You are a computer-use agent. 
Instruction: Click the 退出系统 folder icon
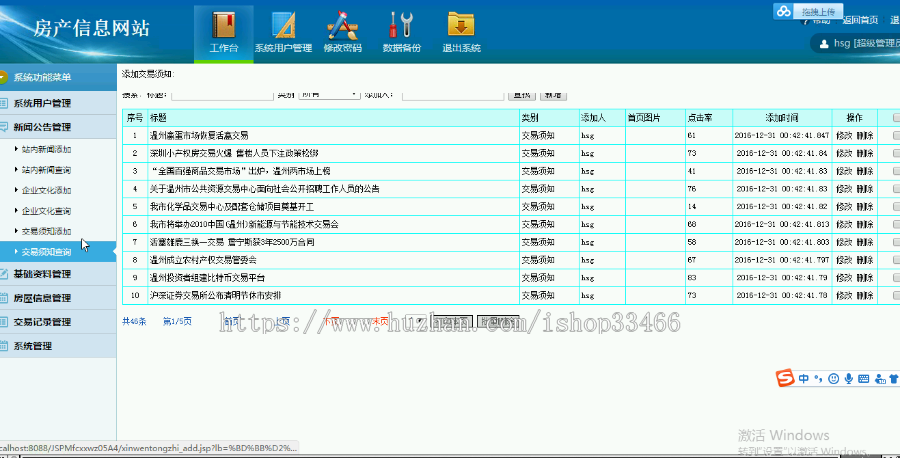[461, 25]
